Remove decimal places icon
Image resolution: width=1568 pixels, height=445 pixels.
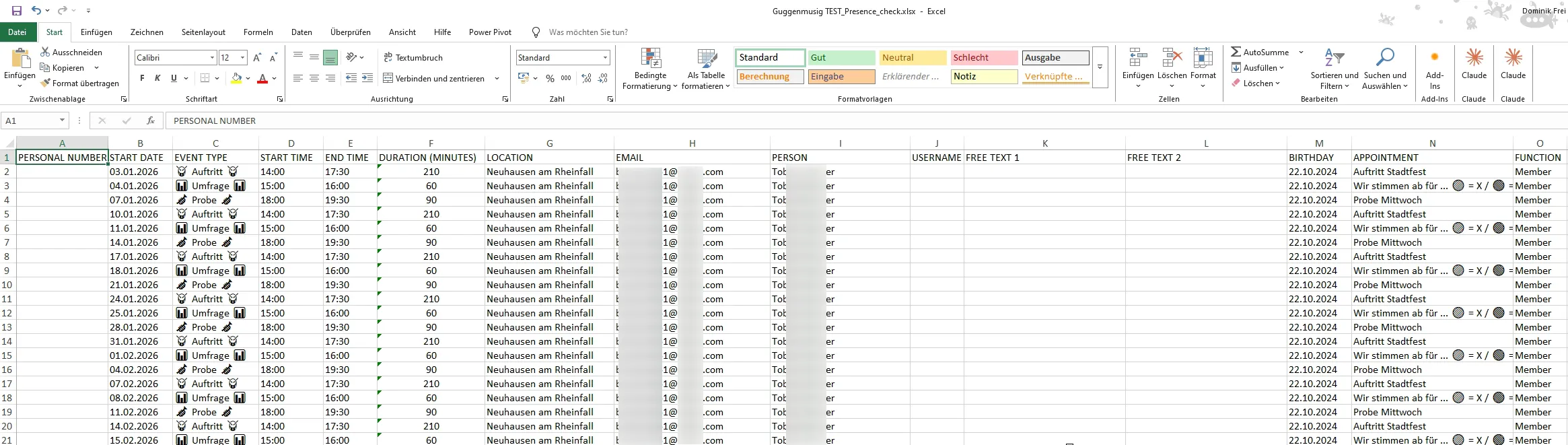click(x=603, y=78)
